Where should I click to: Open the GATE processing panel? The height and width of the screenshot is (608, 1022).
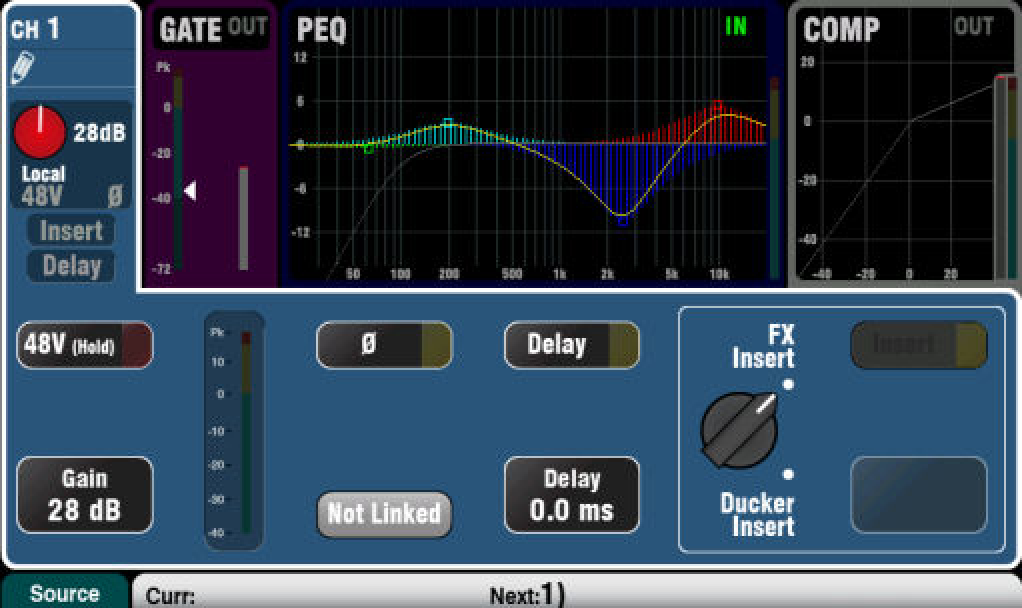tap(210, 146)
